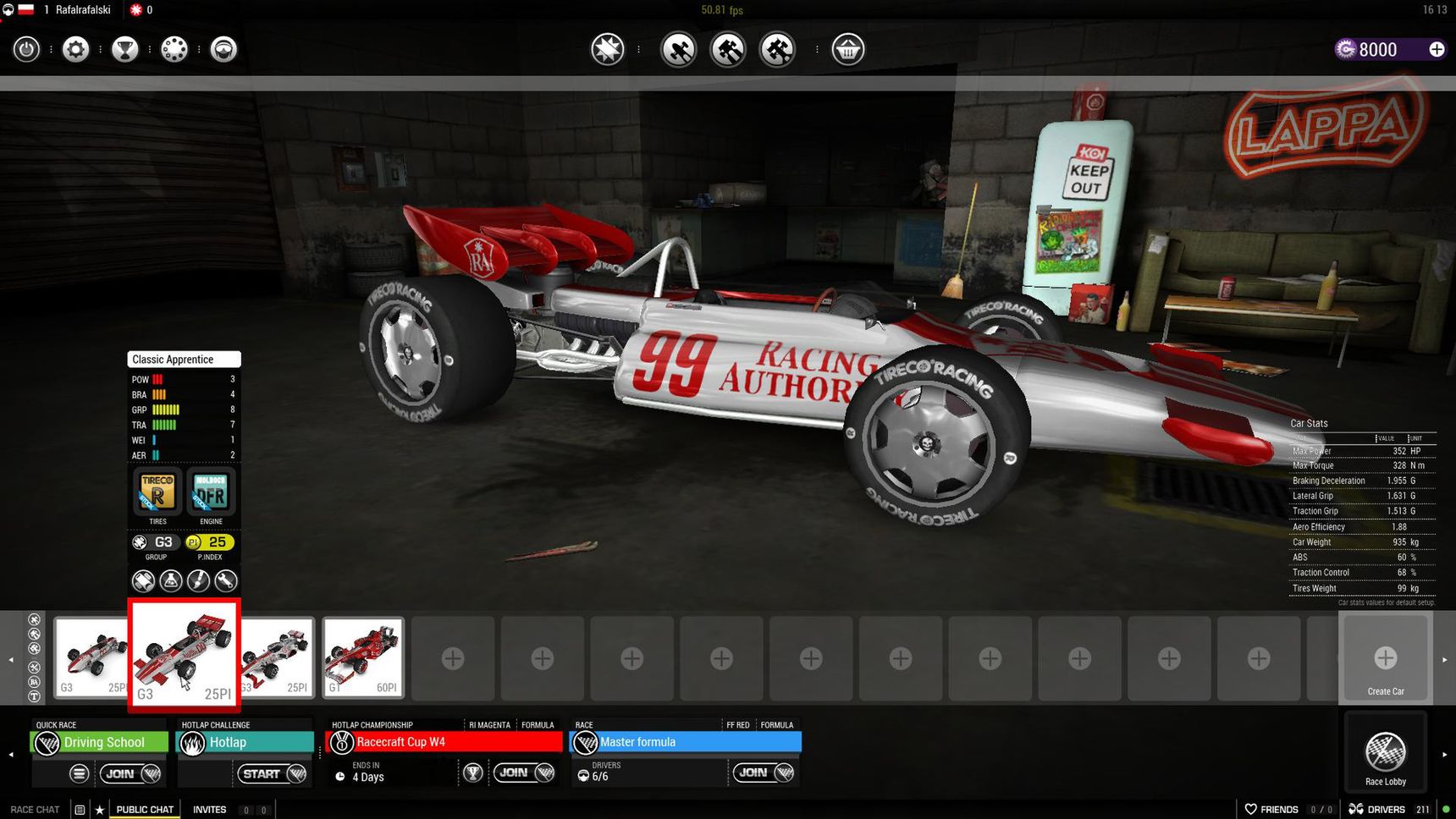Select the Driving School event banner
This screenshot has height=819, width=1456.
(x=99, y=742)
